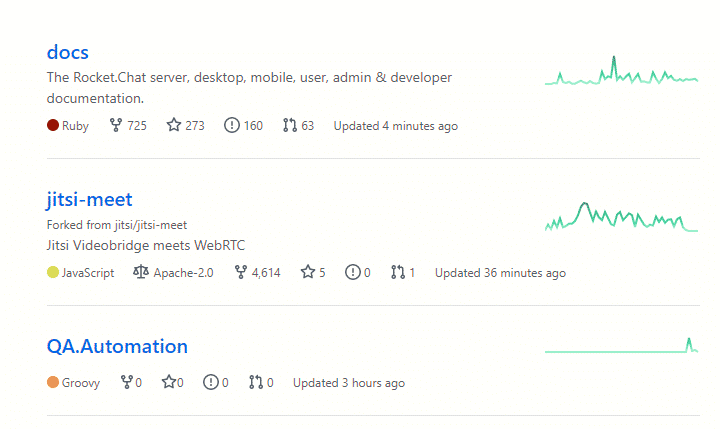This screenshot has width=720, height=429.
Task: Click the star icon showing 273
Action: [174, 125]
